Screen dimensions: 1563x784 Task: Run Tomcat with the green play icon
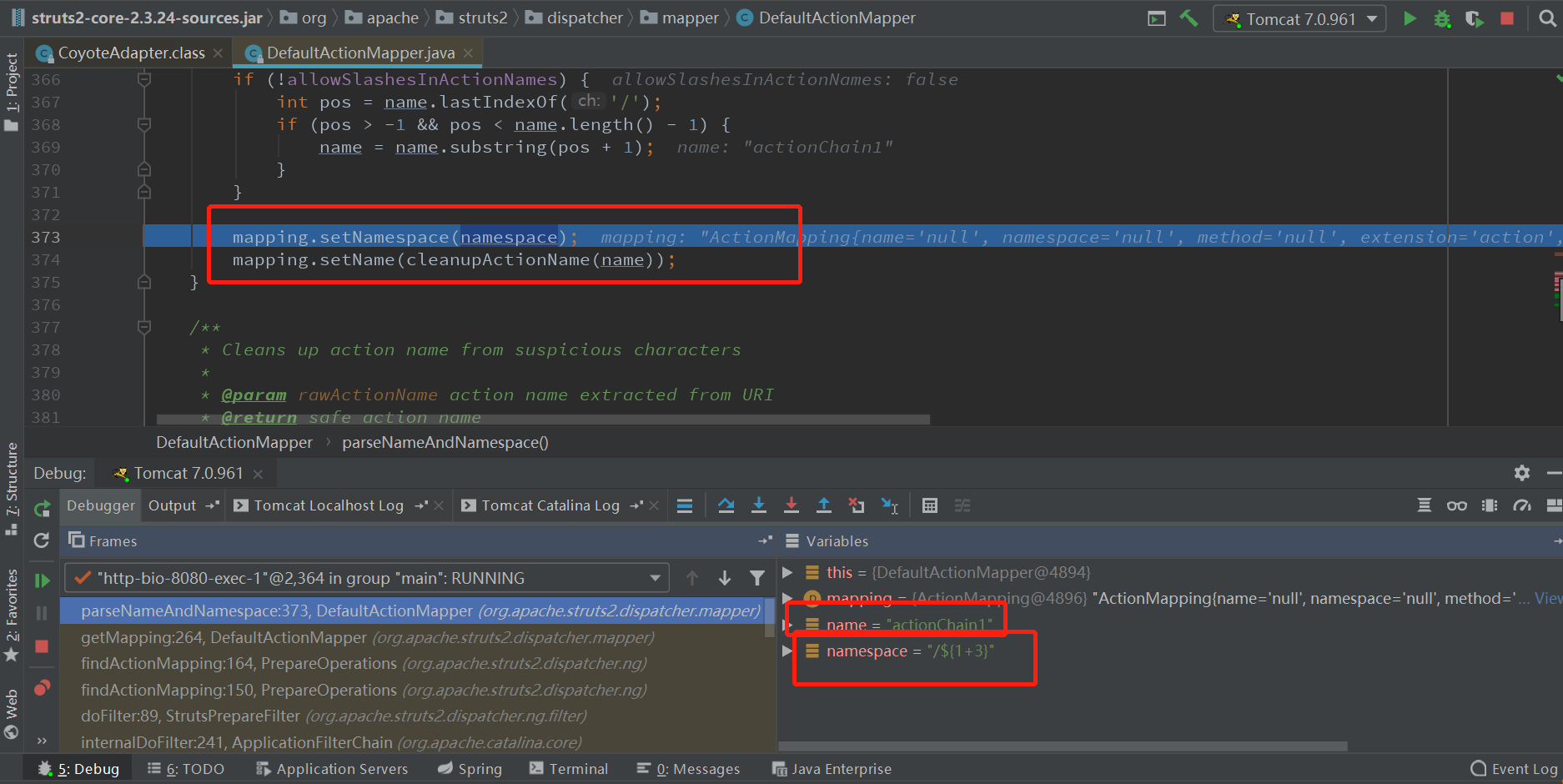click(1410, 18)
